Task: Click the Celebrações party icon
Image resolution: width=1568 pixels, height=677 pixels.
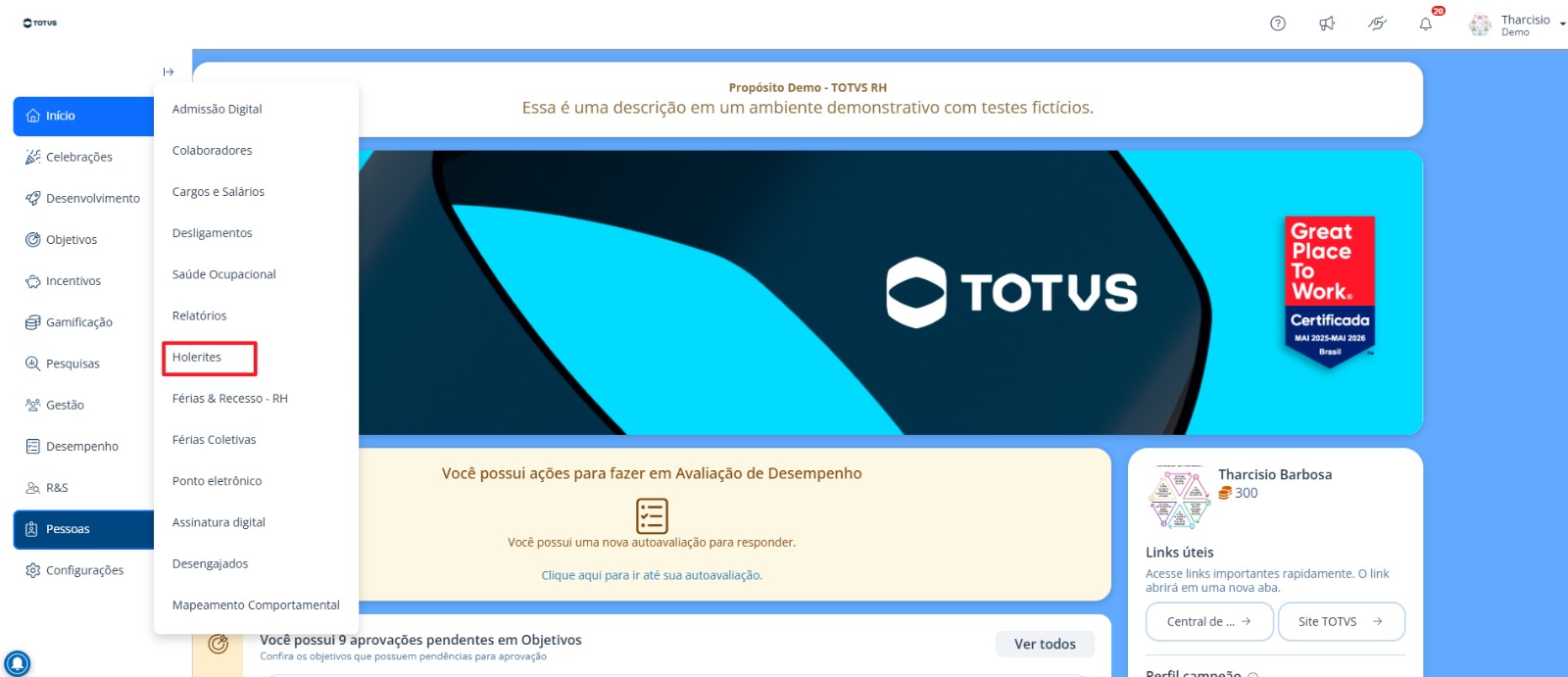Action: 33,157
